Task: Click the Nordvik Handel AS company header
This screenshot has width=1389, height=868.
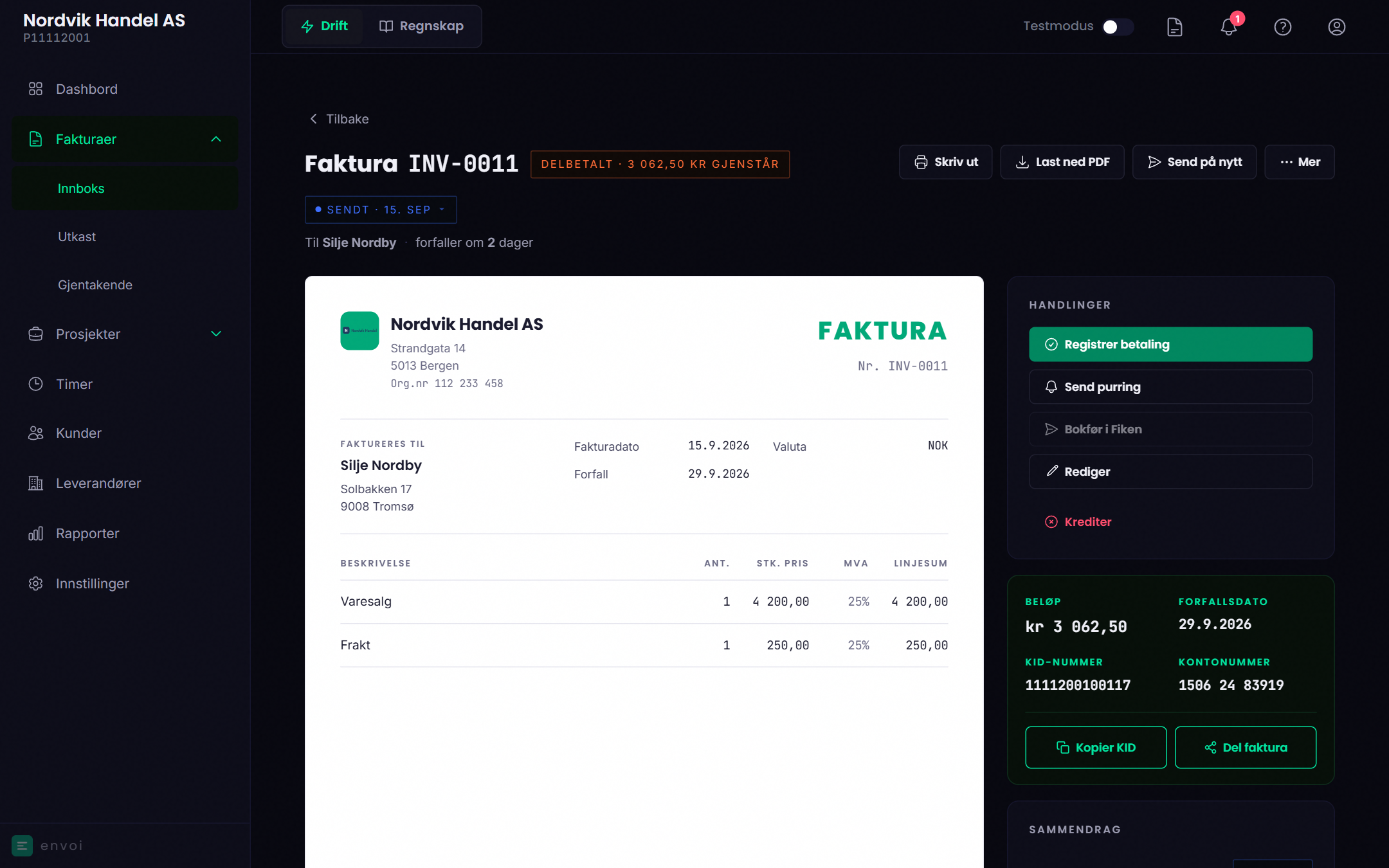Action: [467, 324]
